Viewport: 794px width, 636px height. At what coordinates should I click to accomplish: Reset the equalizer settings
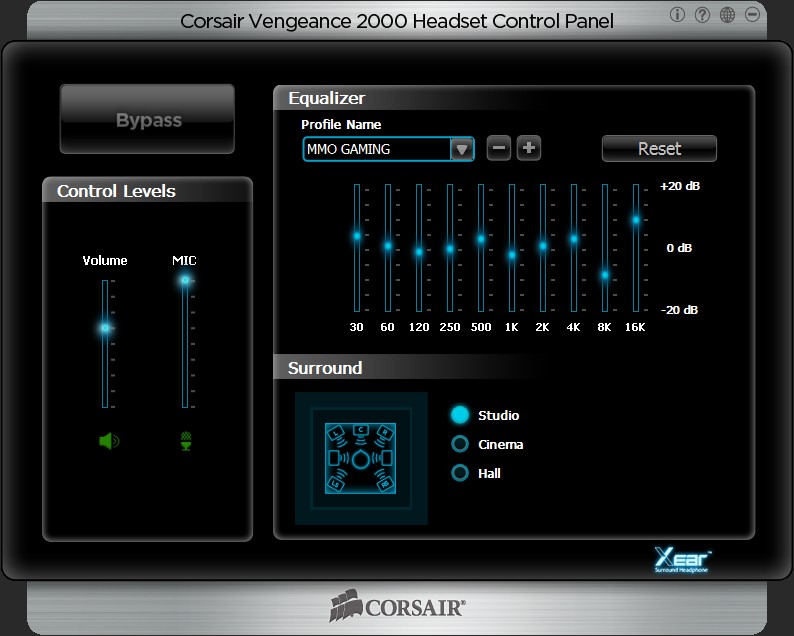[659, 149]
